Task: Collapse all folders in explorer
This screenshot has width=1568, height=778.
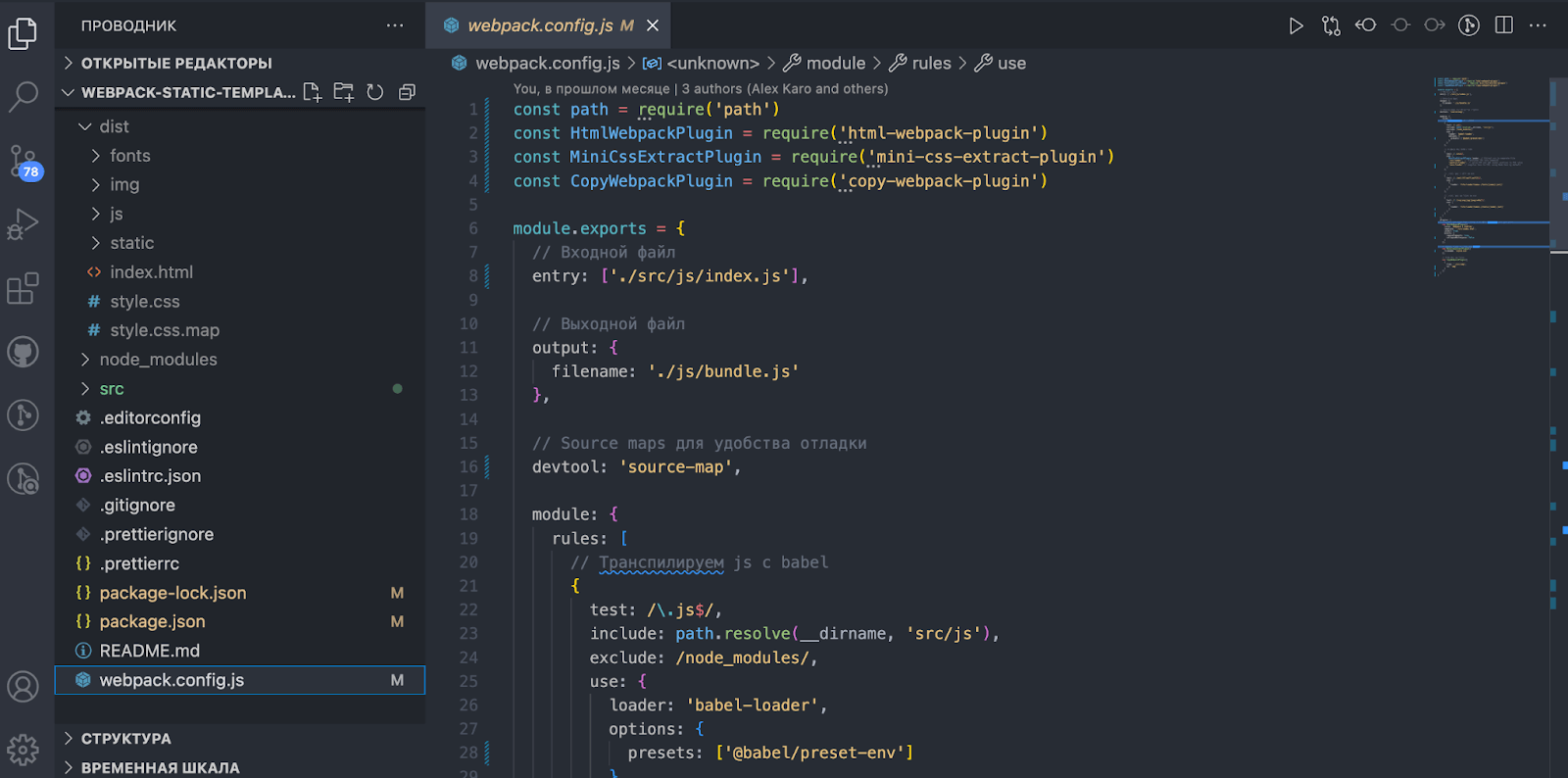Action: point(407,92)
